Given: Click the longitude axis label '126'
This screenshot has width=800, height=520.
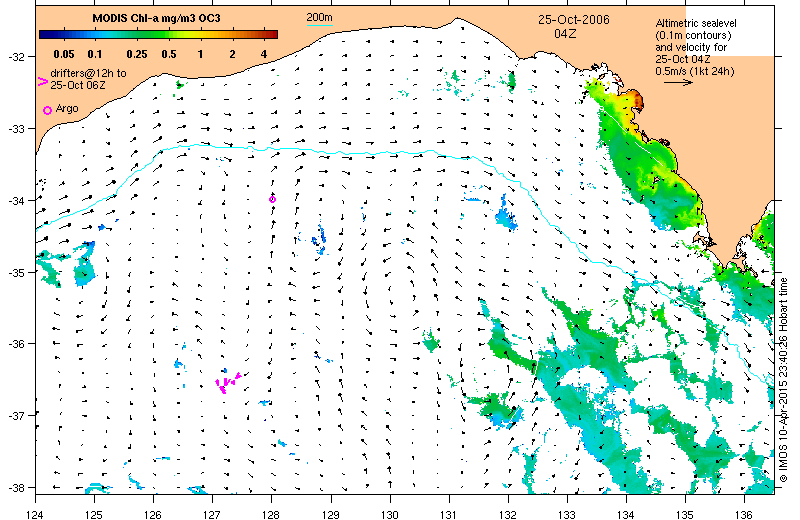Looking at the screenshot, I should (x=153, y=514).
